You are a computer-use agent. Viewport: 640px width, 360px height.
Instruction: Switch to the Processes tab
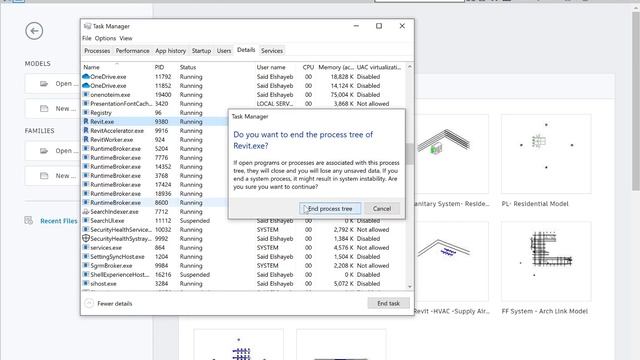pyautogui.click(x=97, y=51)
